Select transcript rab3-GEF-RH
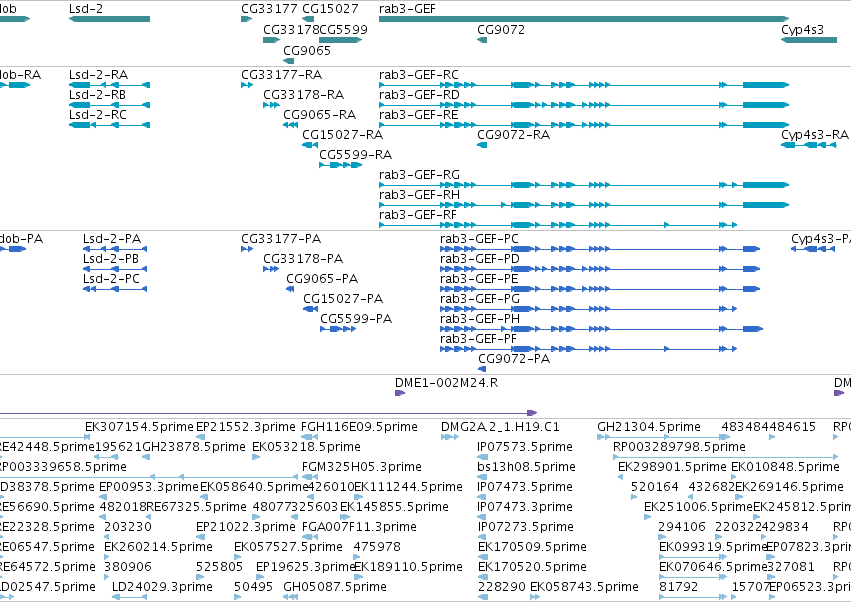This screenshot has height=602, width=851. coord(419,195)
